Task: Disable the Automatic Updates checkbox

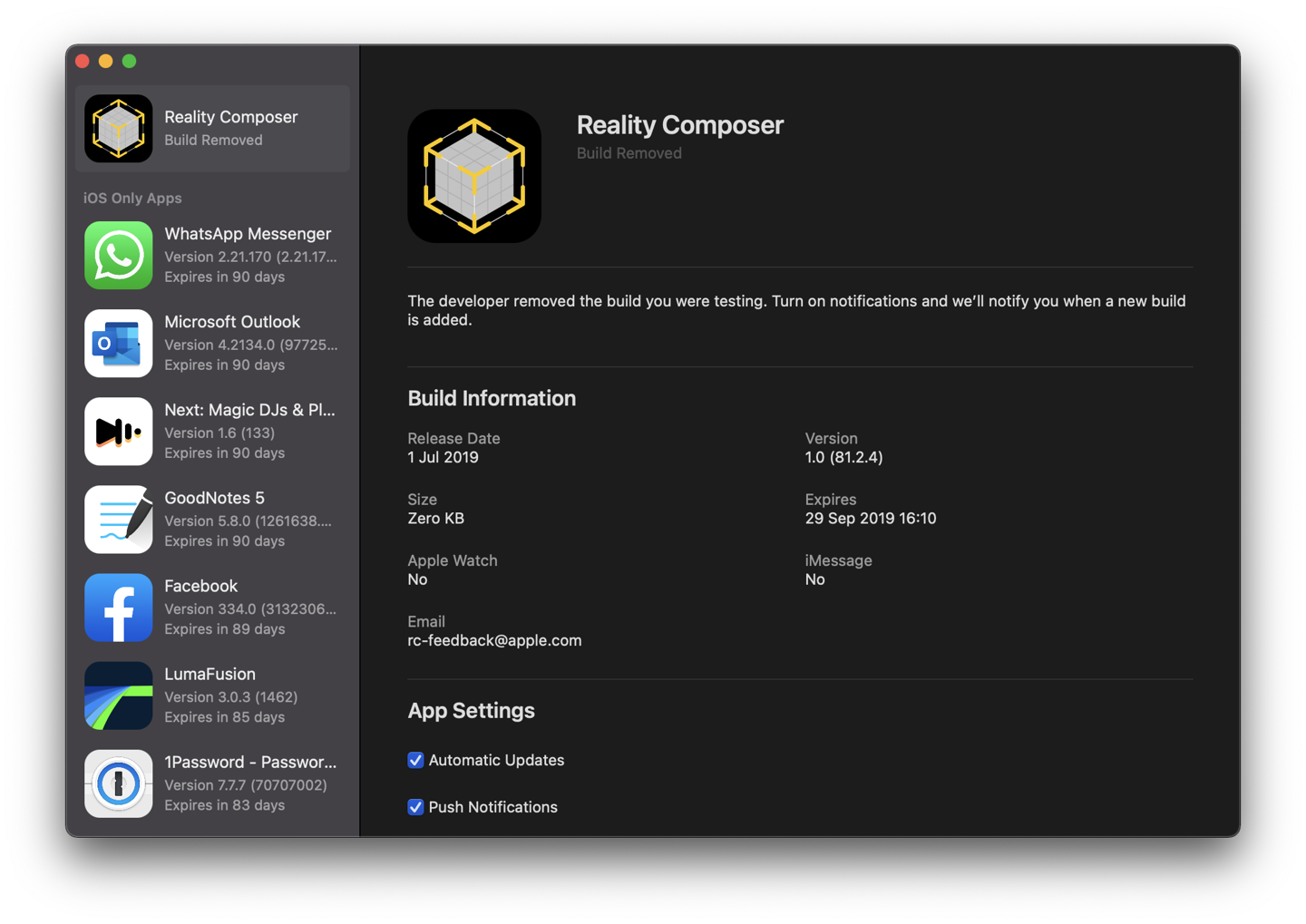Action: coord(415,760)
